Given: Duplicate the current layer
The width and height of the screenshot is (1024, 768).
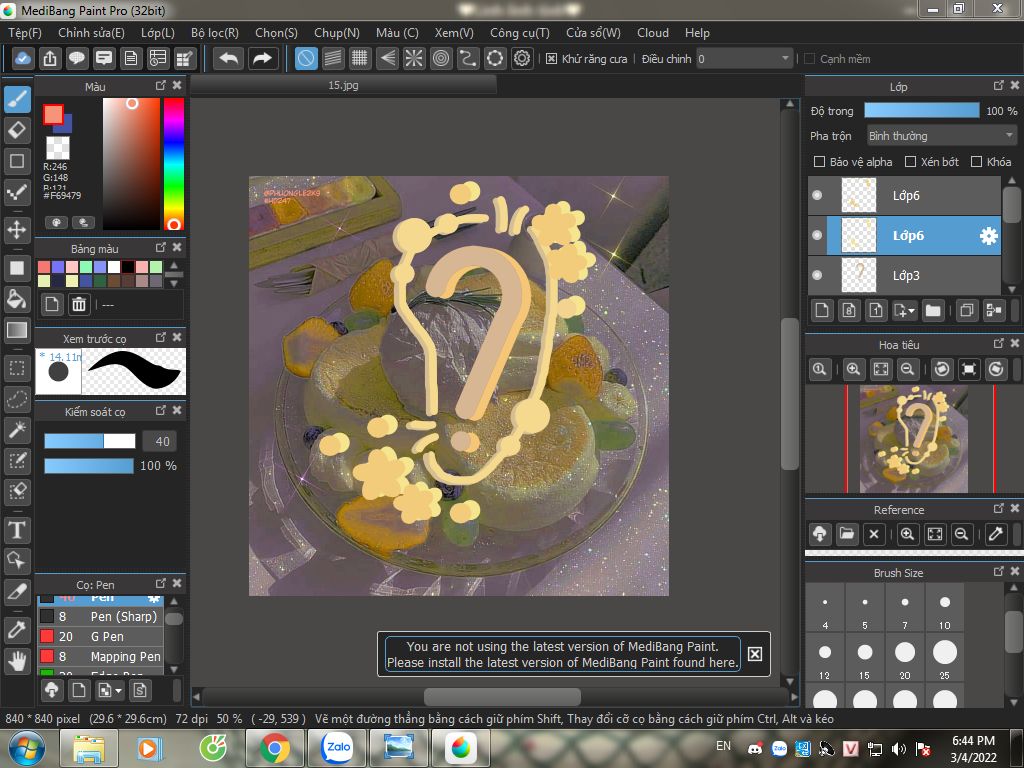Looking at the screenshot, I should pyautogui.click(x=967, y=311).
